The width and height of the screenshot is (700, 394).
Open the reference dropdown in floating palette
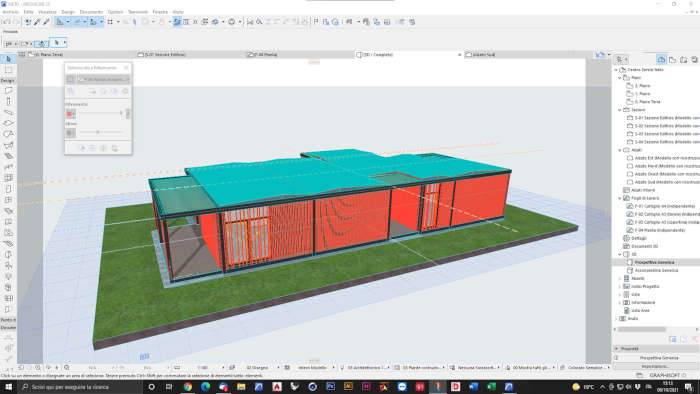tap(103, 79)
